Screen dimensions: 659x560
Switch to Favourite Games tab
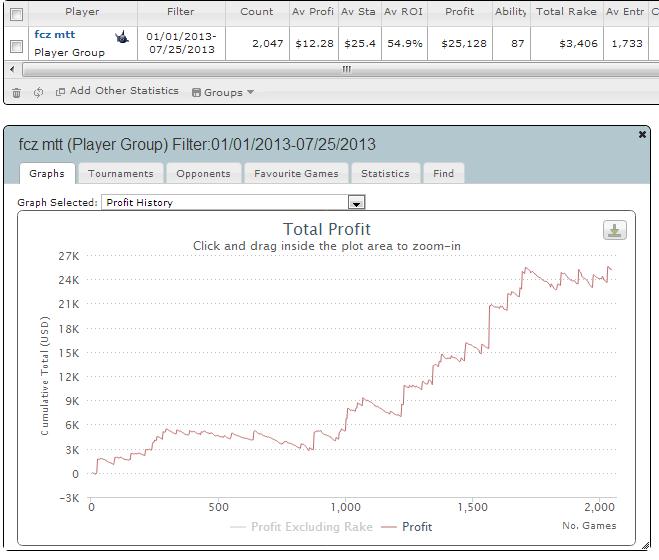click(x=296, y=174)
